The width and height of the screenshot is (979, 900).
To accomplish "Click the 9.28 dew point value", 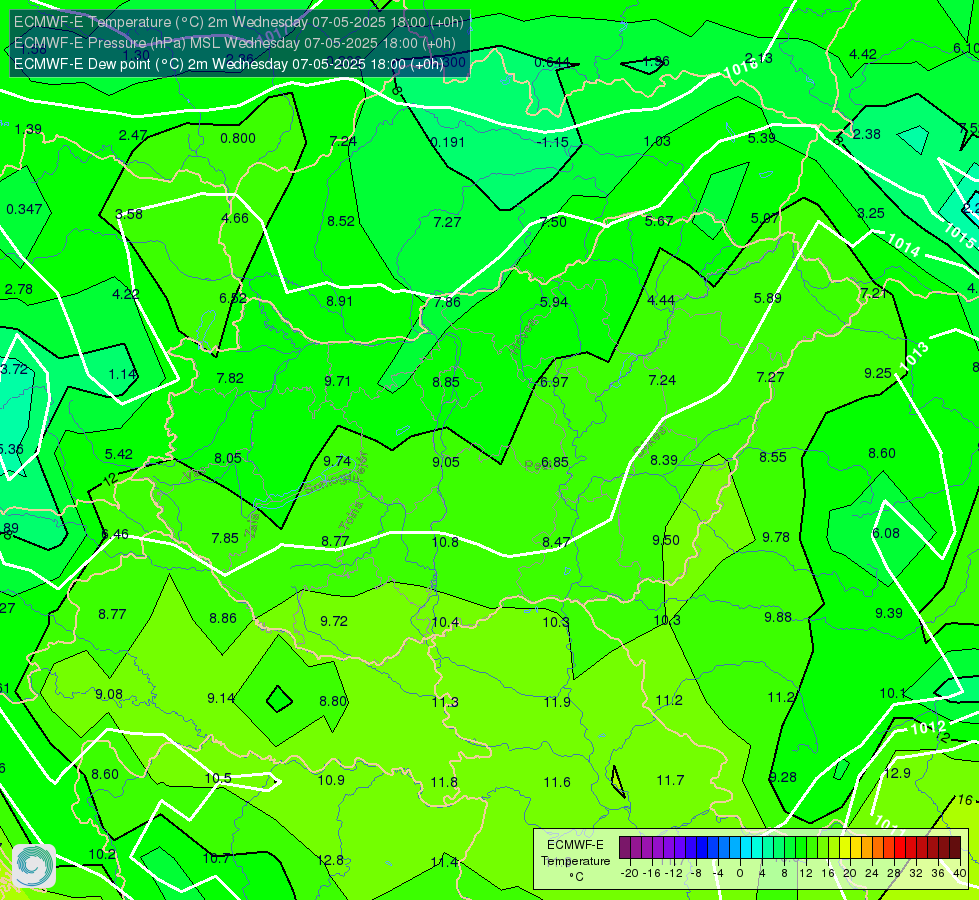I will point(782,778).
